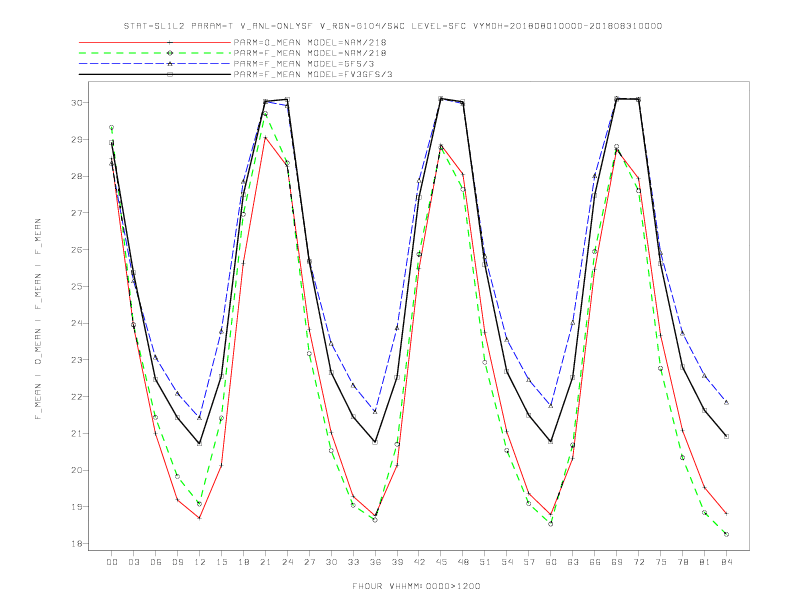
Task: Click x-axis tick label 60
Action: 551,562
